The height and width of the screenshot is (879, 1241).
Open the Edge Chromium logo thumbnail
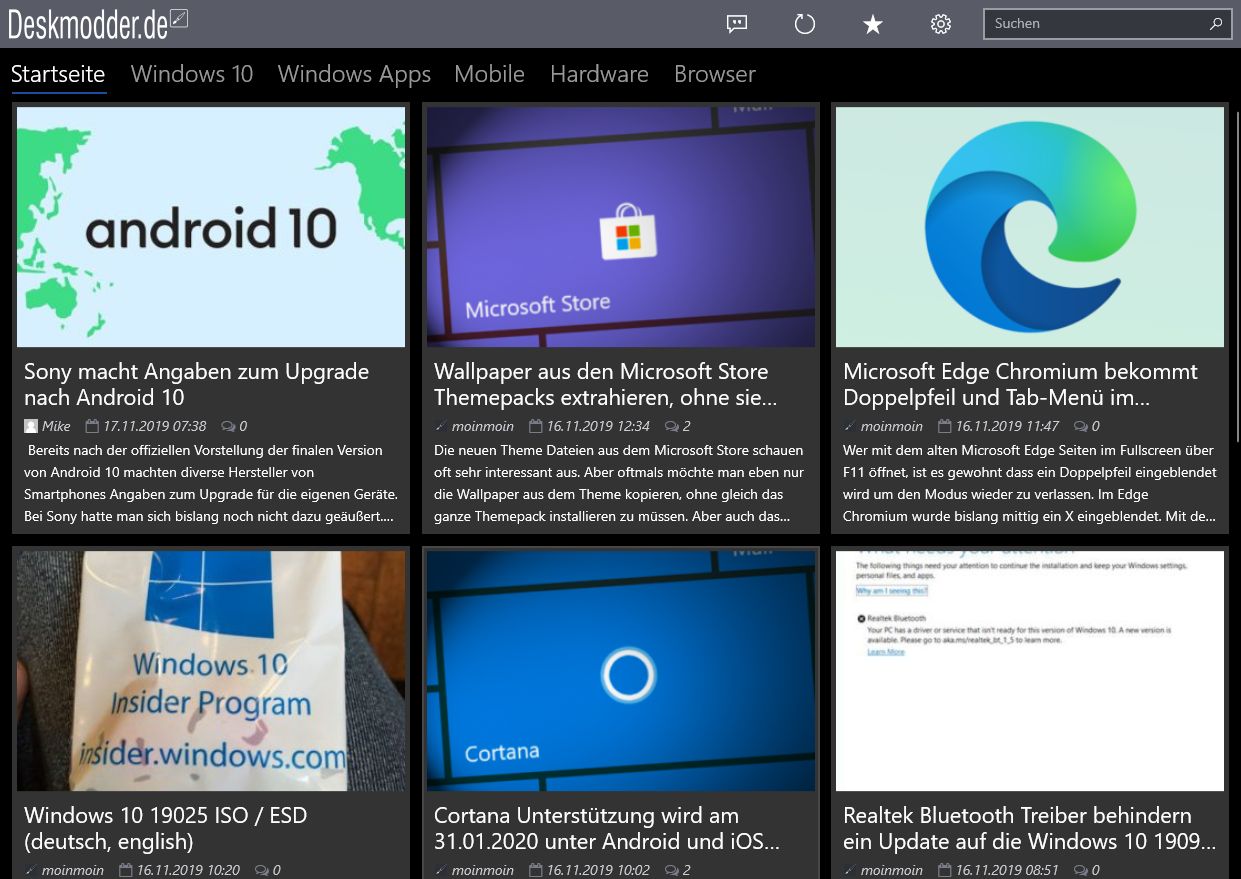pyautogui.click(x=1030, y=227)
